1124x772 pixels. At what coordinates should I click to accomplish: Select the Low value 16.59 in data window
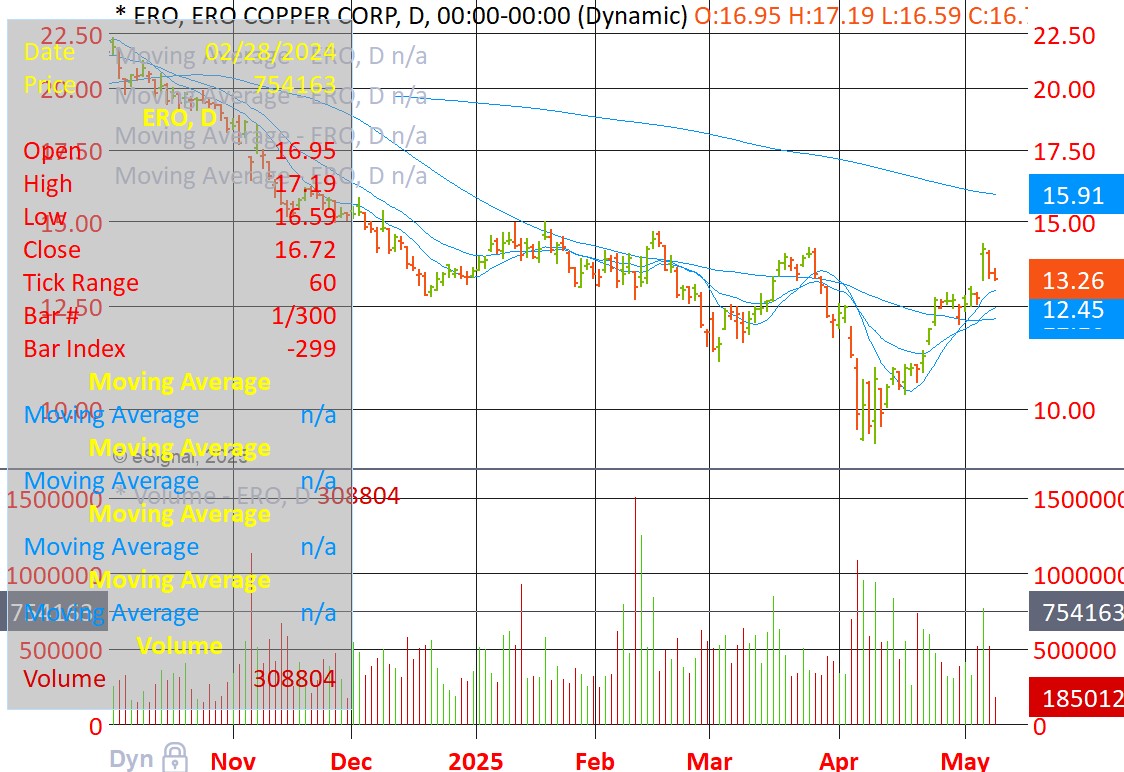point(305,216)
